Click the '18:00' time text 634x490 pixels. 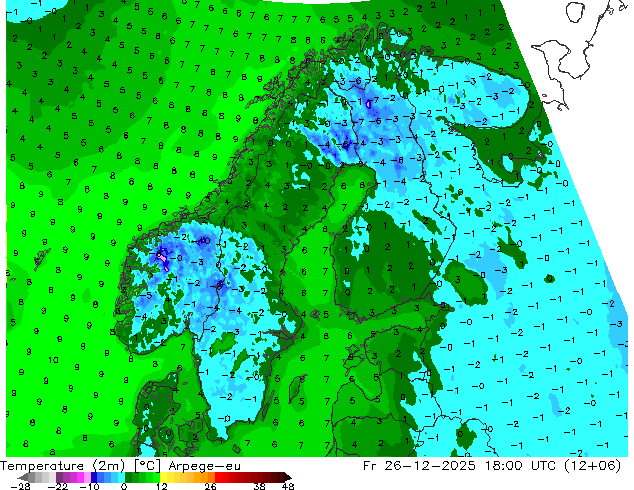505,466
